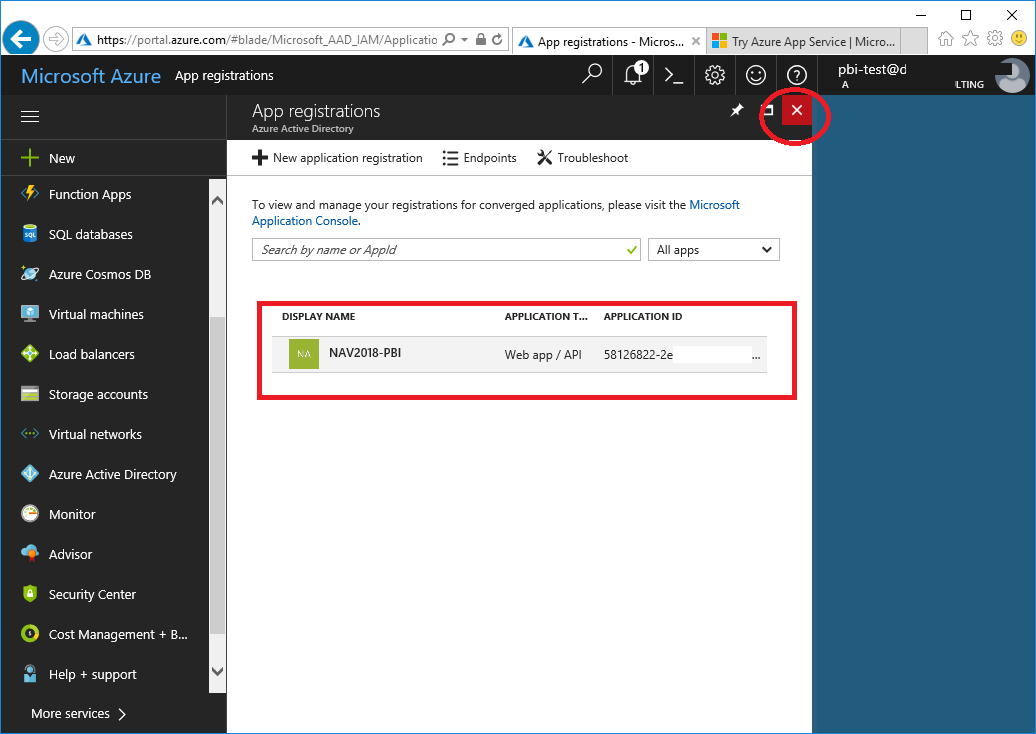Go forward with the browser forward arrow
This screenshot has width=1036, height=734.
[x=56, y=39]
